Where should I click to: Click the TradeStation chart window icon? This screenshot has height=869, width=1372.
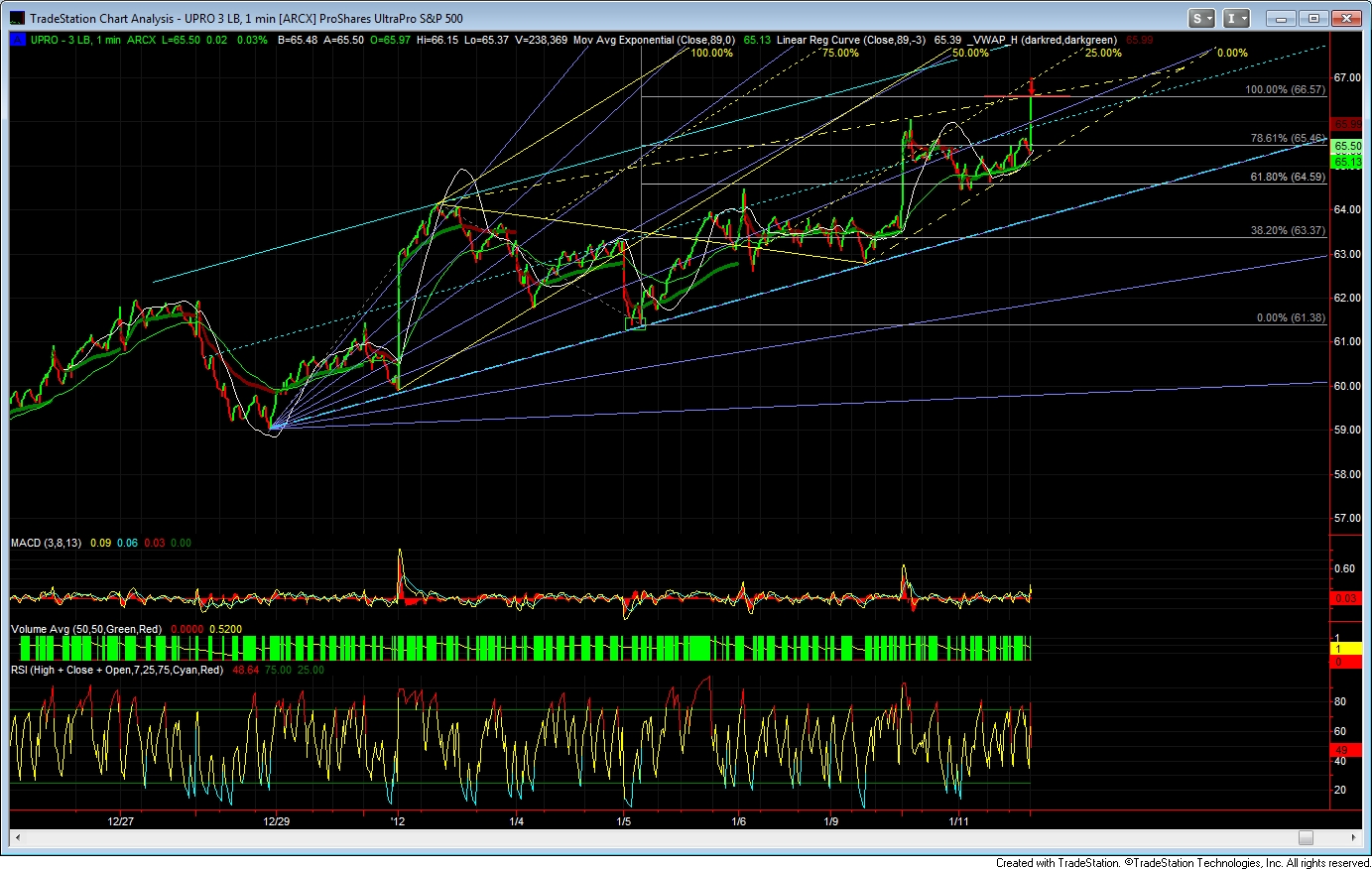[17, 19]
